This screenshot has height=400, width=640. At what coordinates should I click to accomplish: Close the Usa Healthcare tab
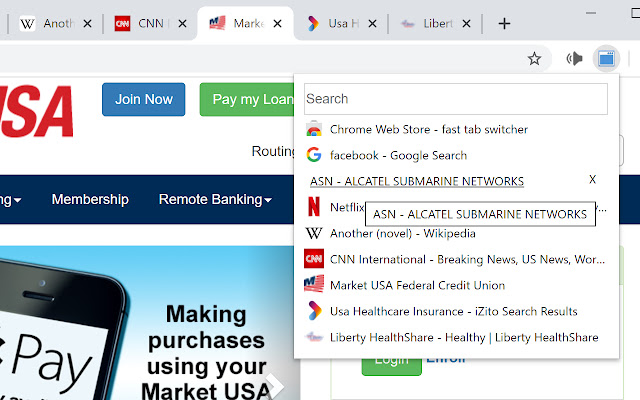pyautogui.click(x=372, y=24)
